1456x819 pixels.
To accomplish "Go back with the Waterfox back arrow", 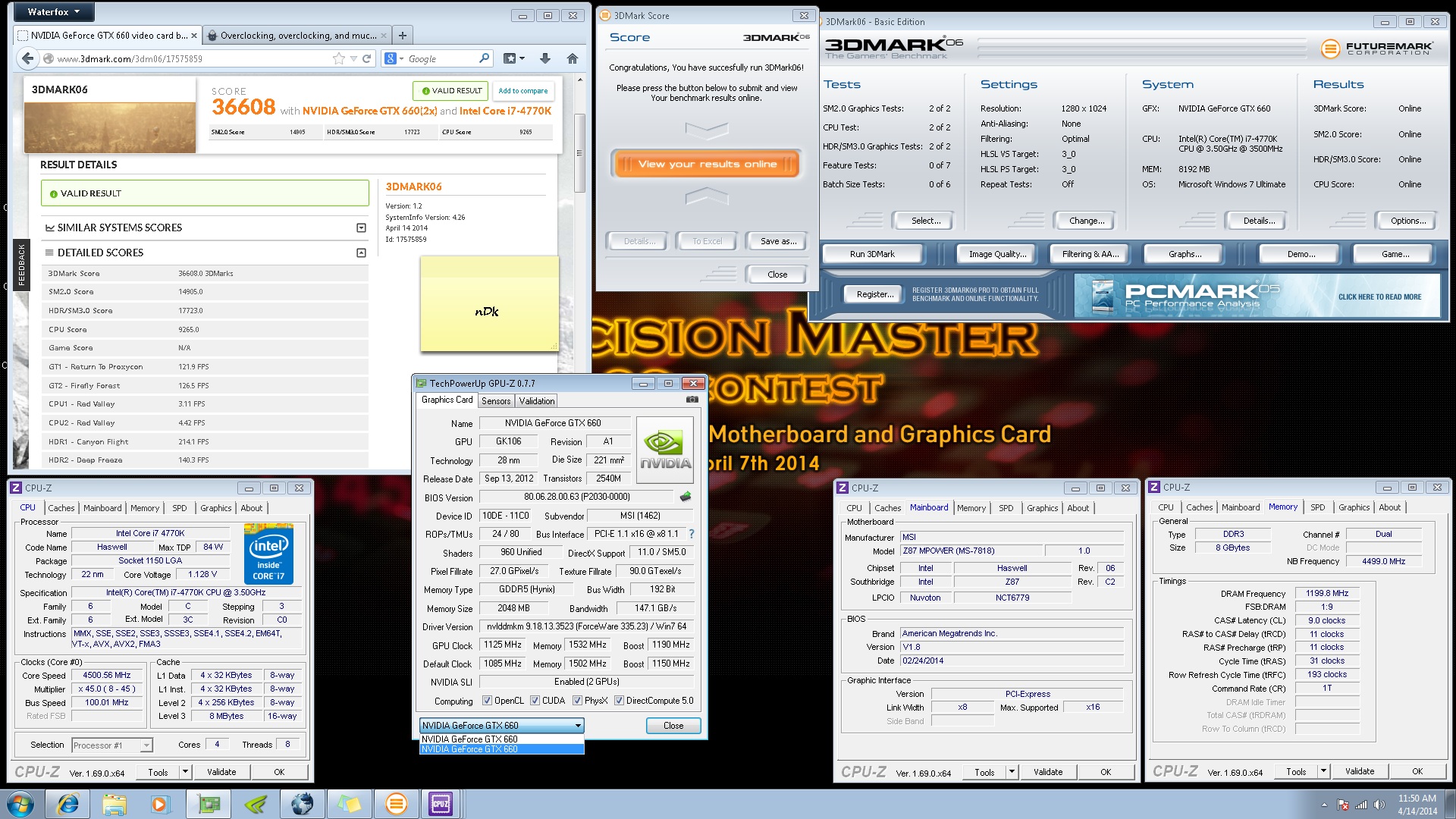I will (x=27, y=58).
